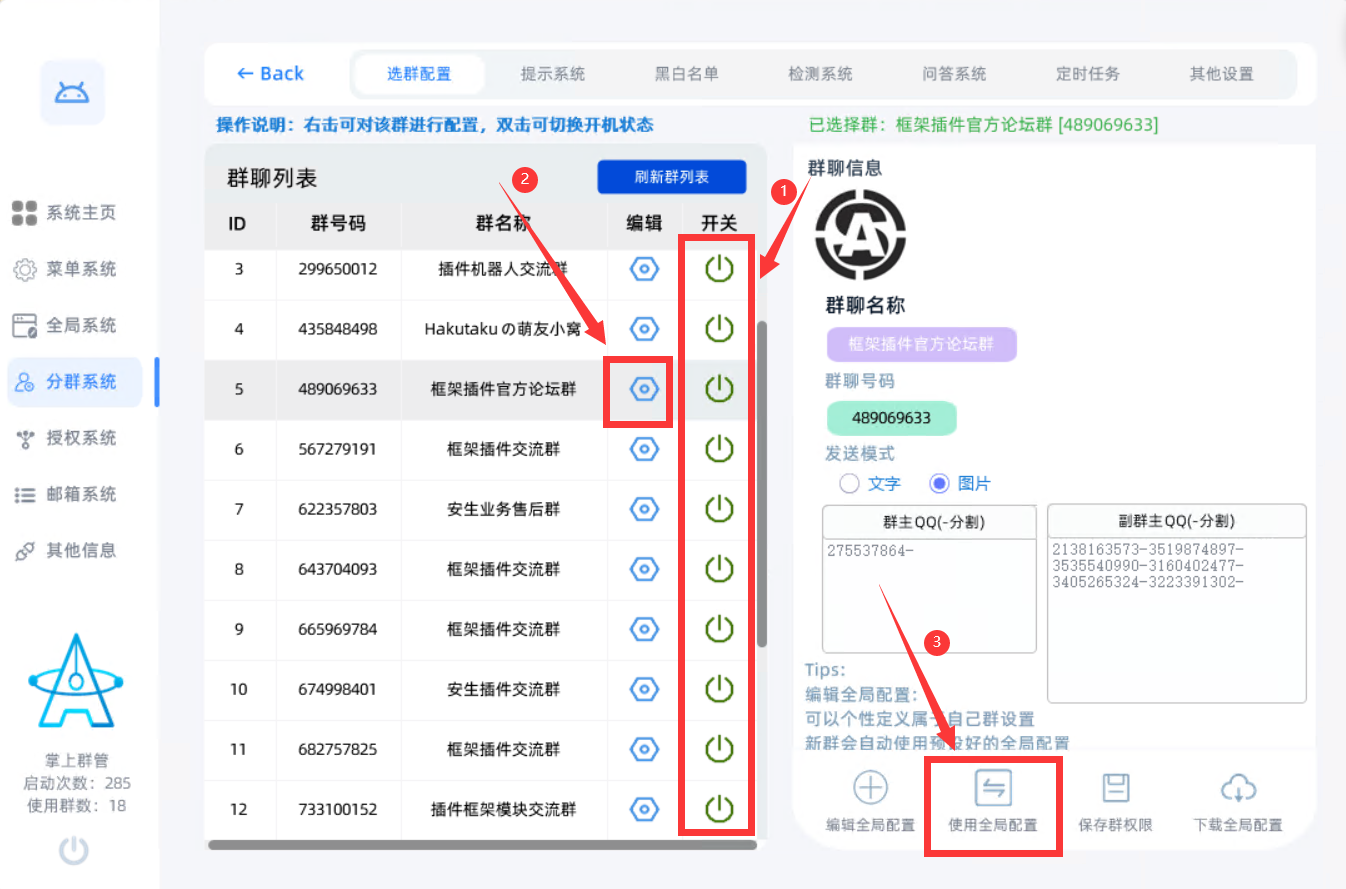
Task: Click the edit icon for group 567279191
Action: (645, 449)
